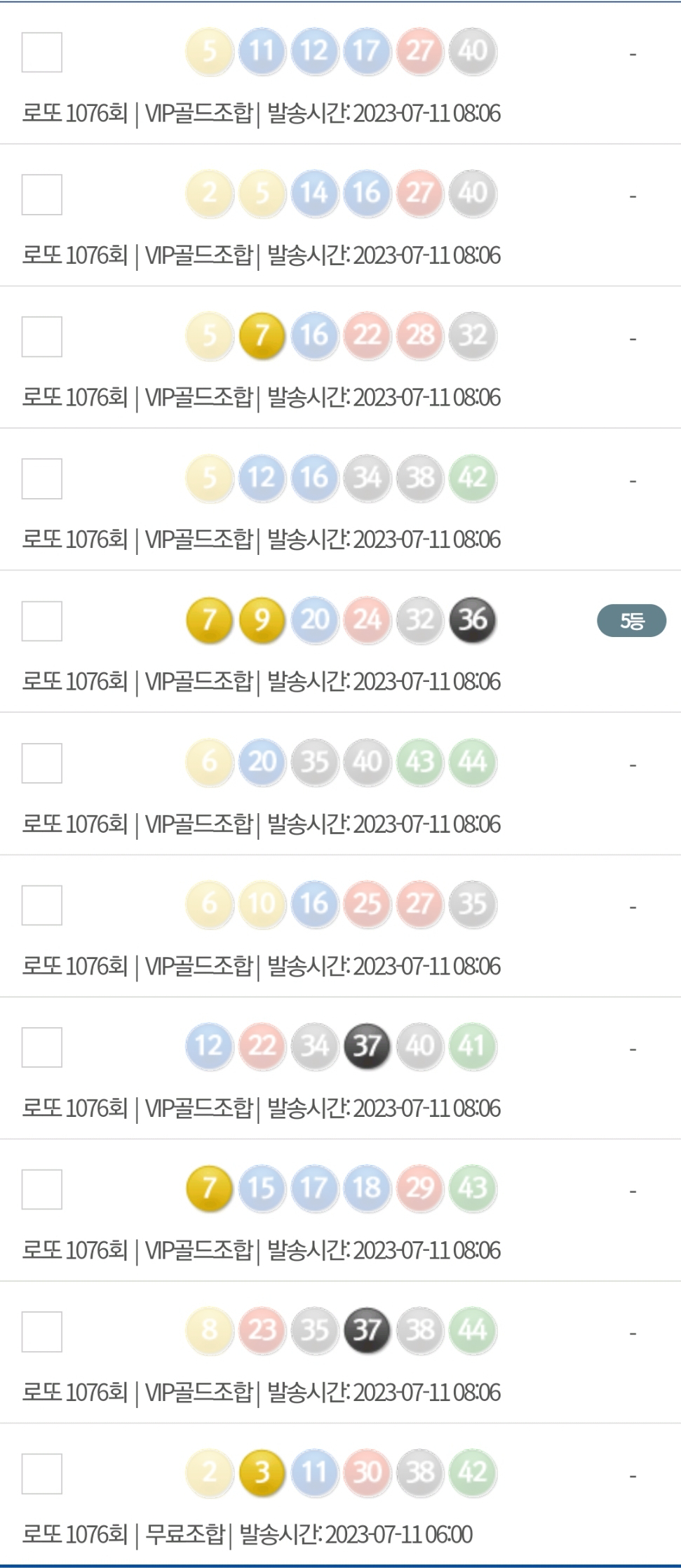Click the pale yellow number 8 ball
This screenshot has width=681, height=1568.
[x=209, y=1330]
